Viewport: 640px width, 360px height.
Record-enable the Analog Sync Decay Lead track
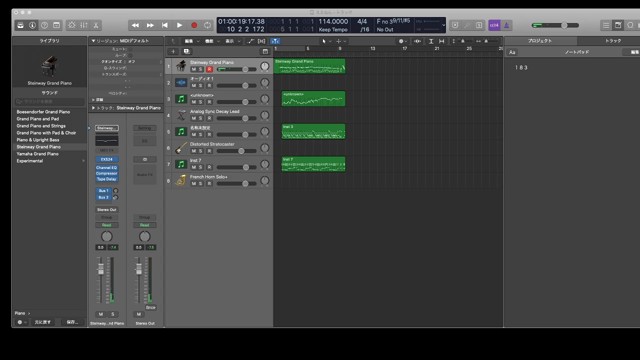209,118
